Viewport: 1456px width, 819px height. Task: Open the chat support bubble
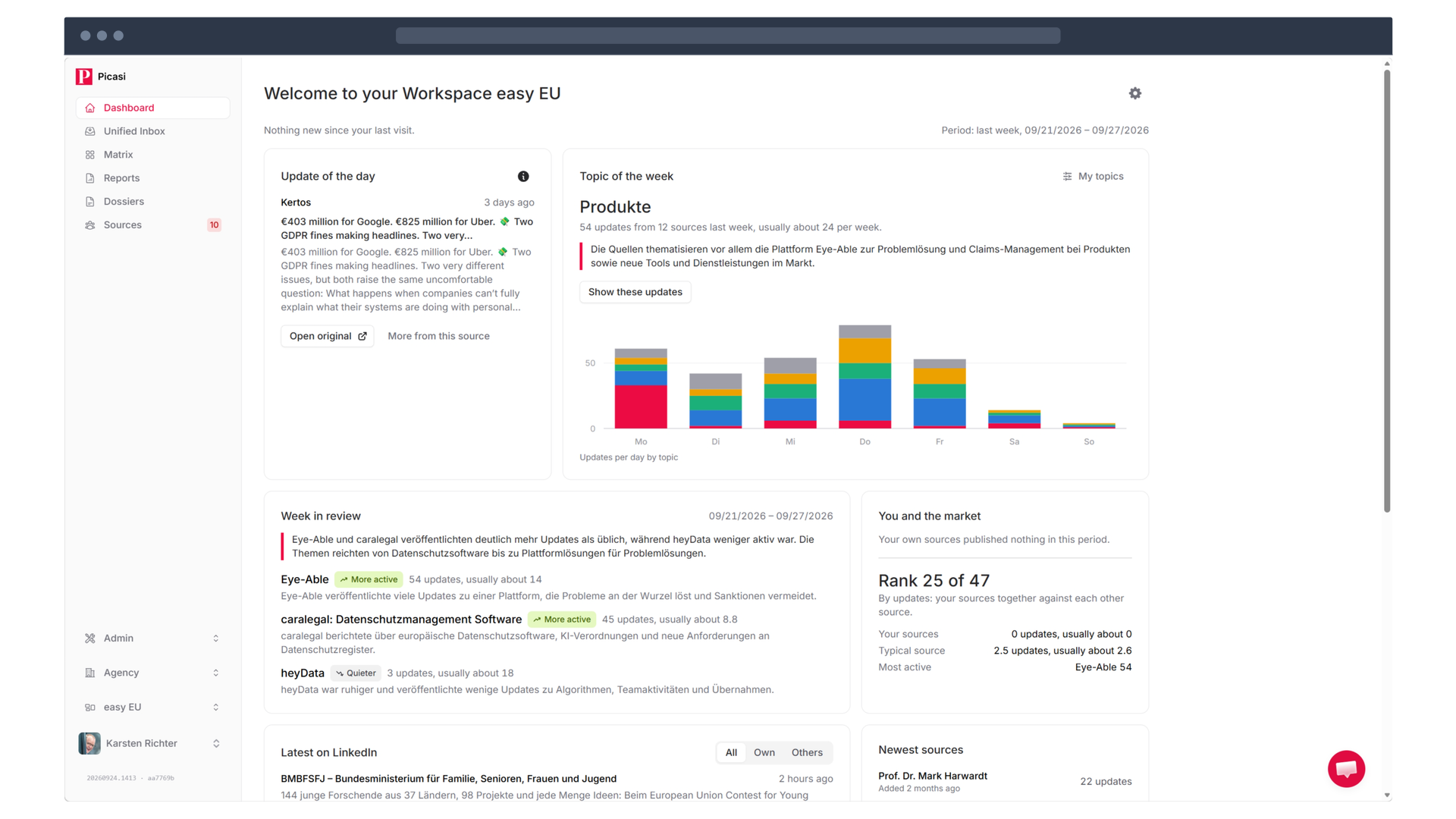pos(1346,769)
